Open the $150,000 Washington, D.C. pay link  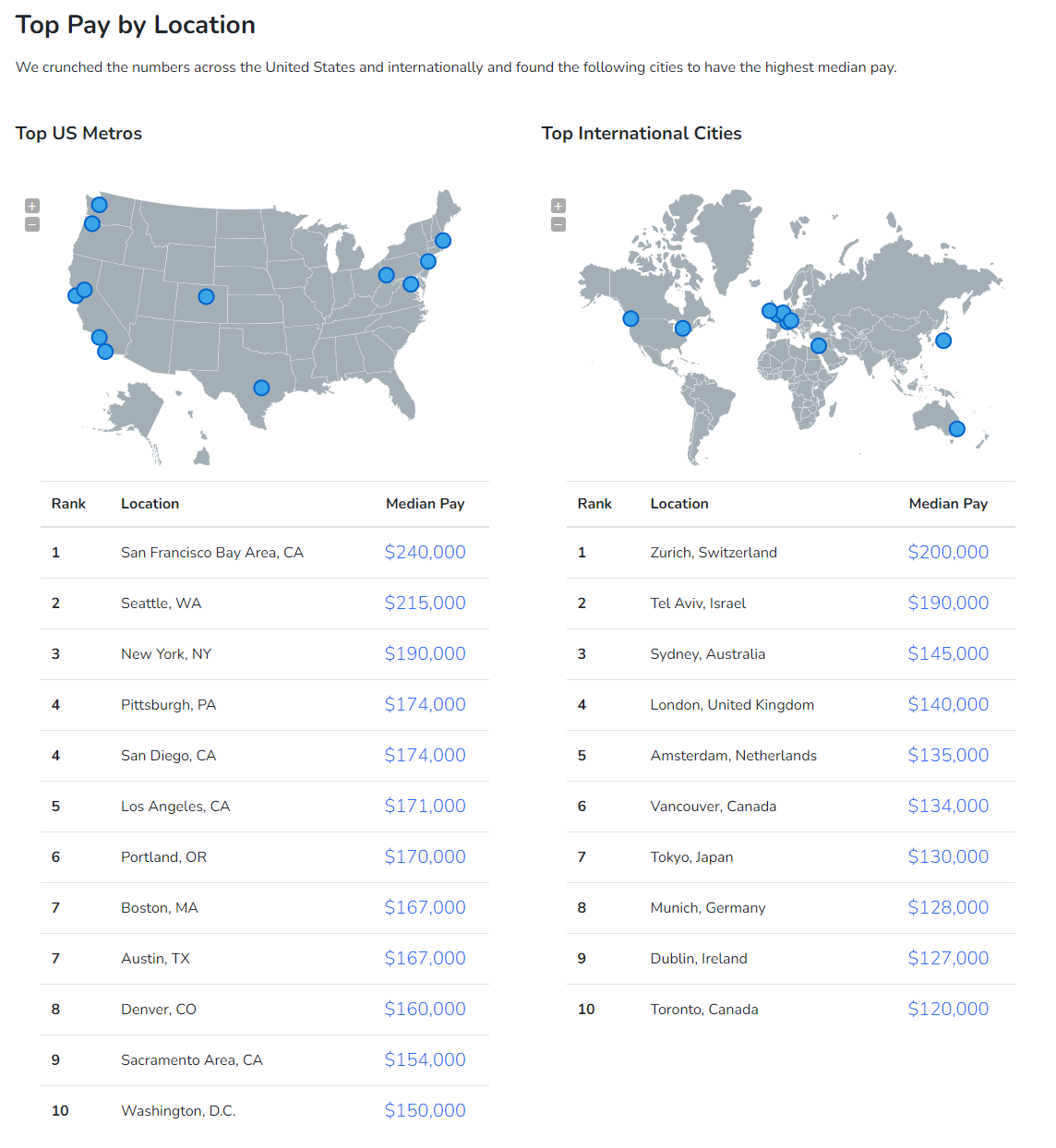pyautogui.click(x=426, y=1110)
